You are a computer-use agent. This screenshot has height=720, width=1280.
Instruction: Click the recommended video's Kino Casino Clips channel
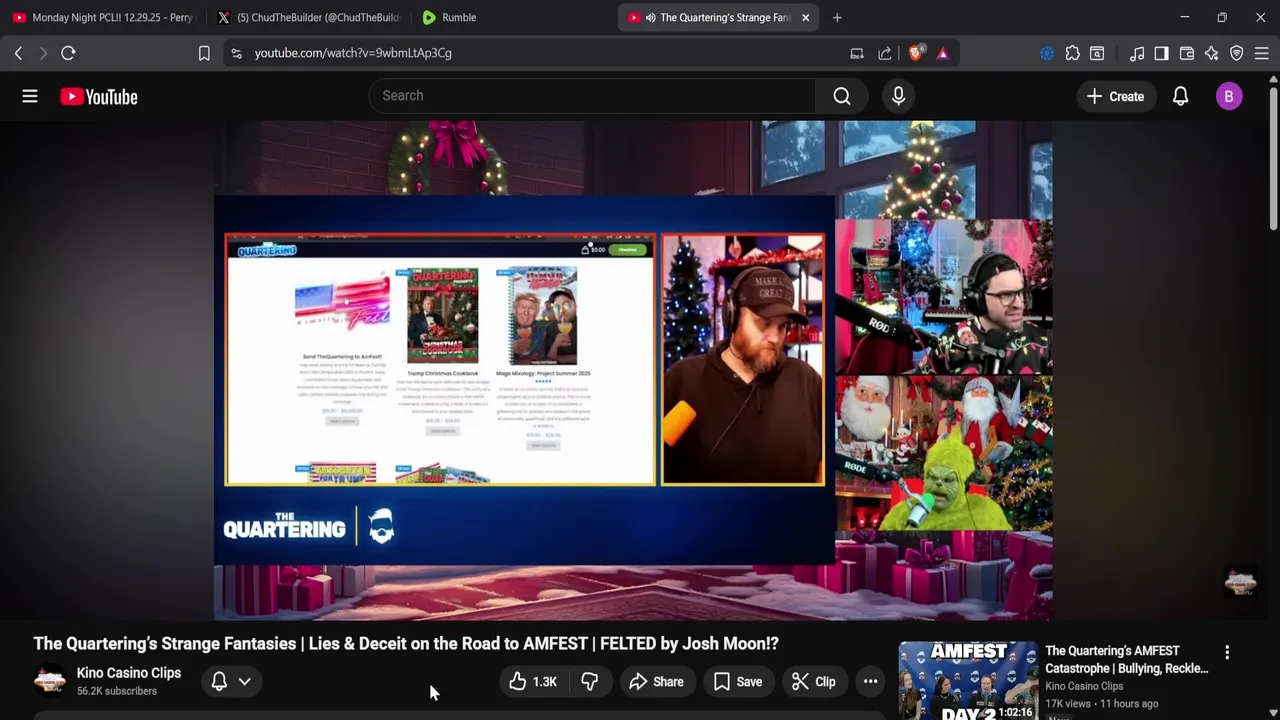click(x=1084, y=686)
